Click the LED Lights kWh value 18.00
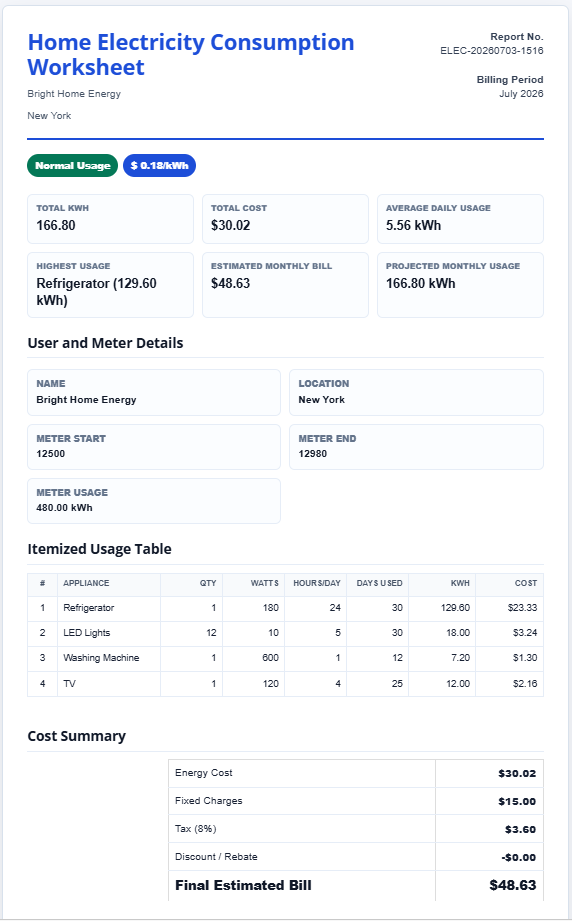This screenshot has height=923, width=572. click(x=458, y=633)
